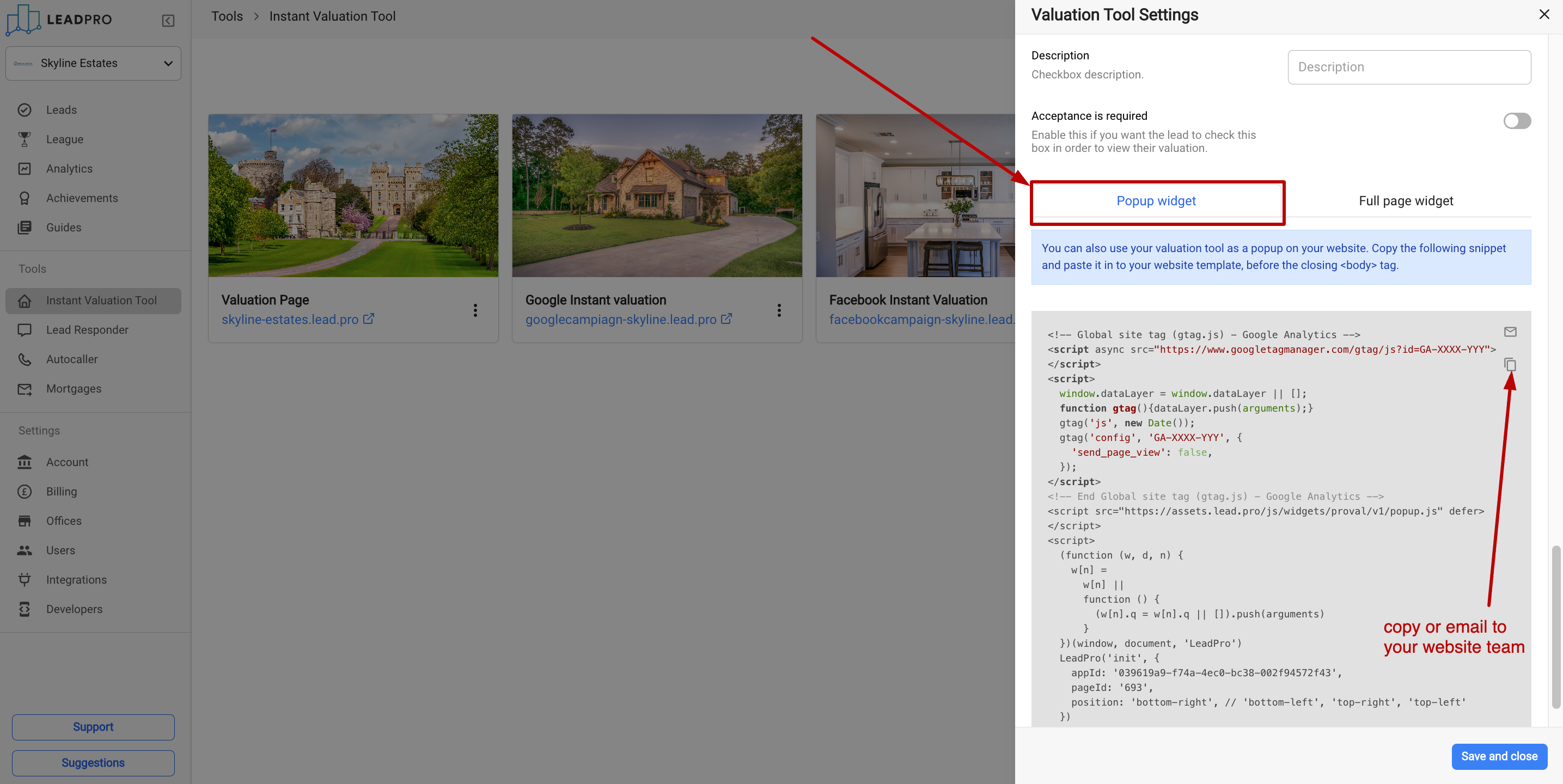
Task: Enable Acceptance is required toggle
Action: pos(1516,121)
